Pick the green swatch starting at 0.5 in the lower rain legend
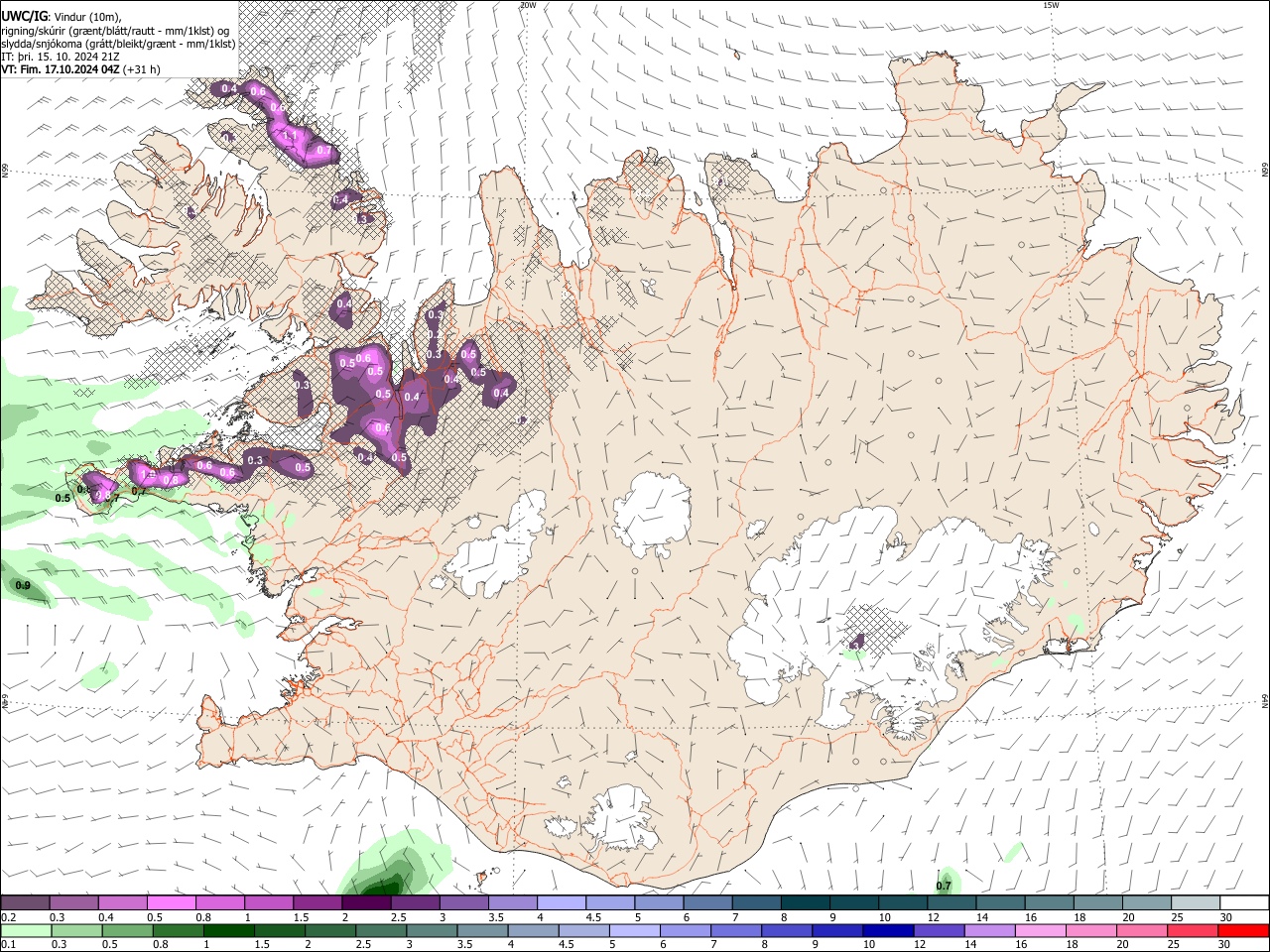This screenshot has width=1270, height=952. pyautogui.click(x=127, y=930)
